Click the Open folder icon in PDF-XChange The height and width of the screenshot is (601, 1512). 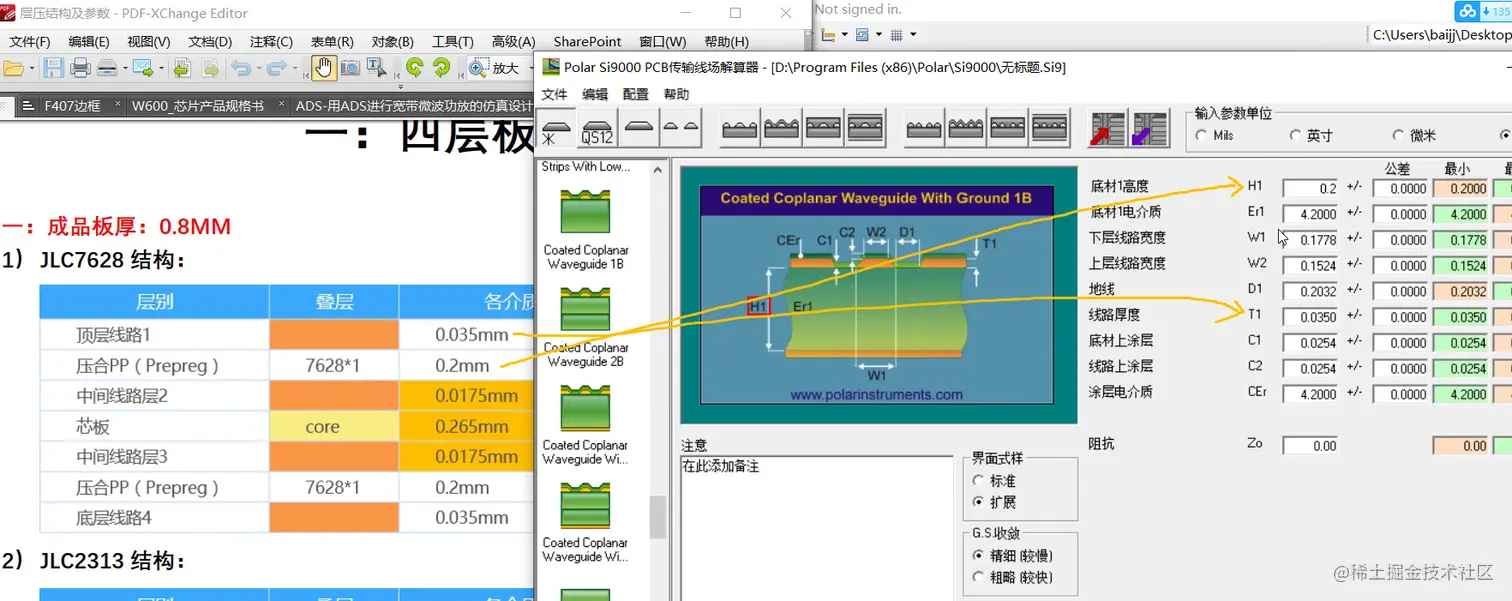click(13, 69)
